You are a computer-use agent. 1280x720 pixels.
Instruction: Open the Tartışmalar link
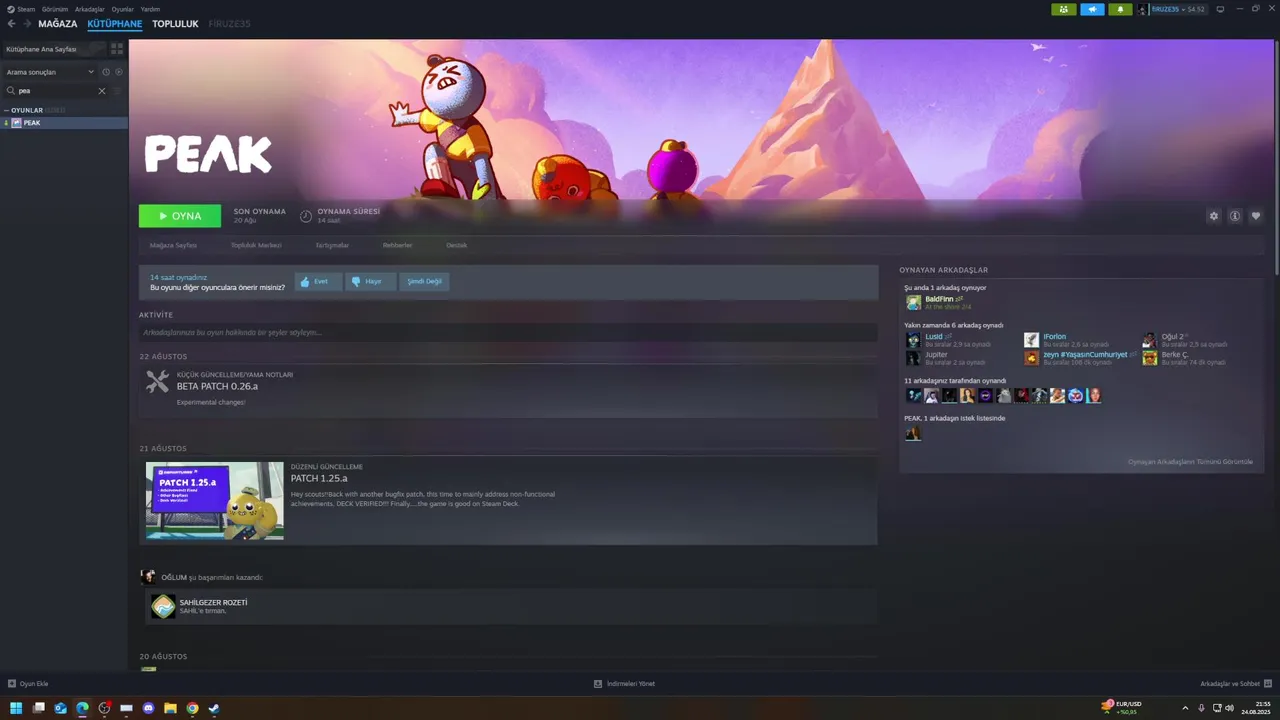tap(332, 245)
